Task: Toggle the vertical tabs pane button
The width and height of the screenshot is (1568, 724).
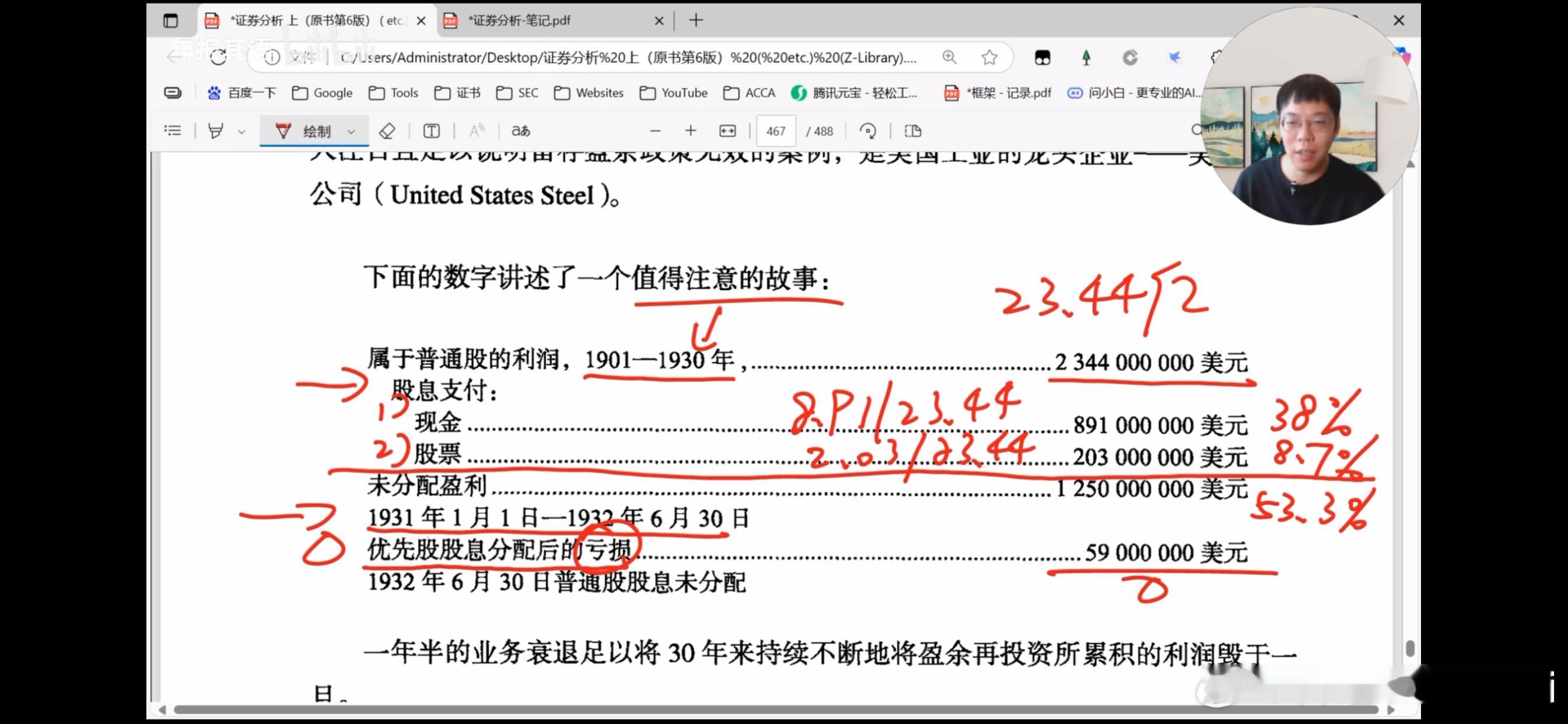Action: tap(170, 20)
